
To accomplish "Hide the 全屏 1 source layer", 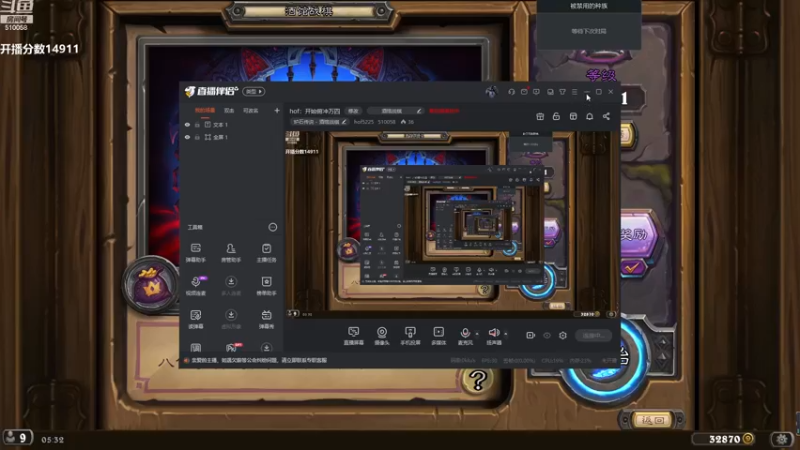I will pos(187,137).
